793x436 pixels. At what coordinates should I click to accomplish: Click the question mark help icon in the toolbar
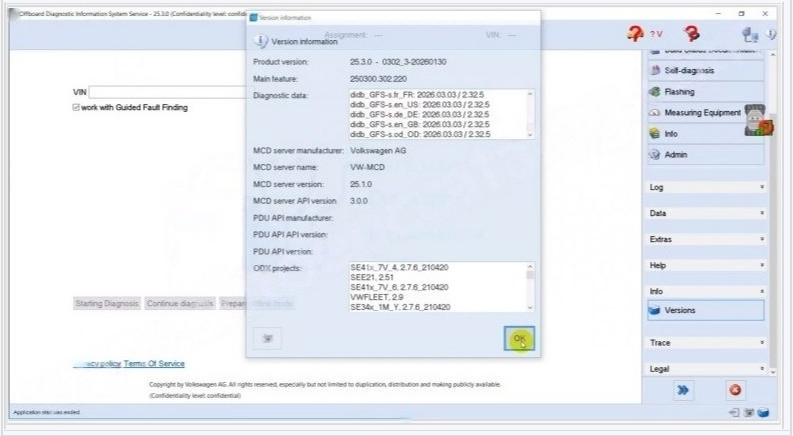[635, 33]
